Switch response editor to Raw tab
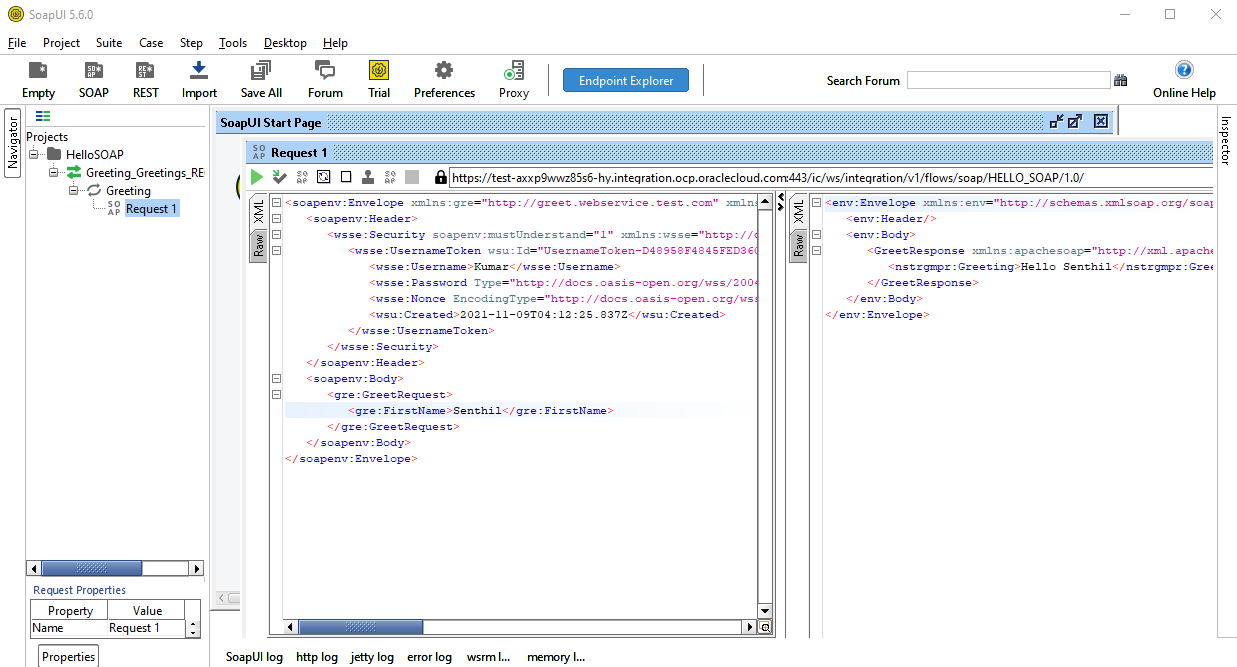This screenshot has width=1237, height=667. tap(798, 246)
